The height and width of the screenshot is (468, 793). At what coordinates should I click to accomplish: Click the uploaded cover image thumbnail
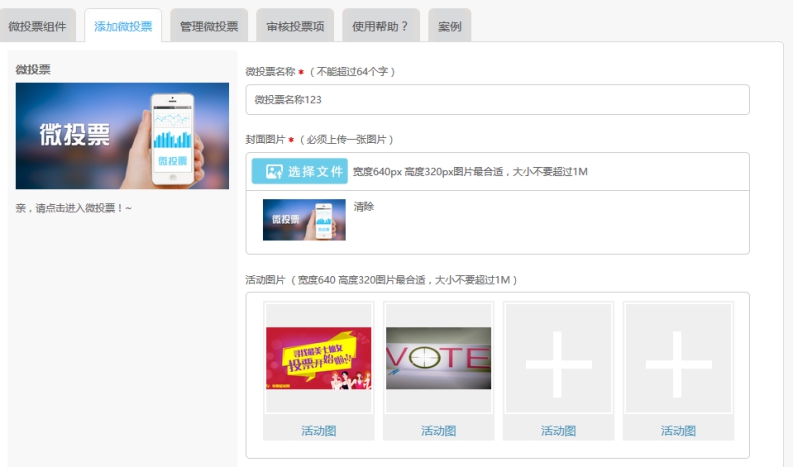[x=304, y=220]
